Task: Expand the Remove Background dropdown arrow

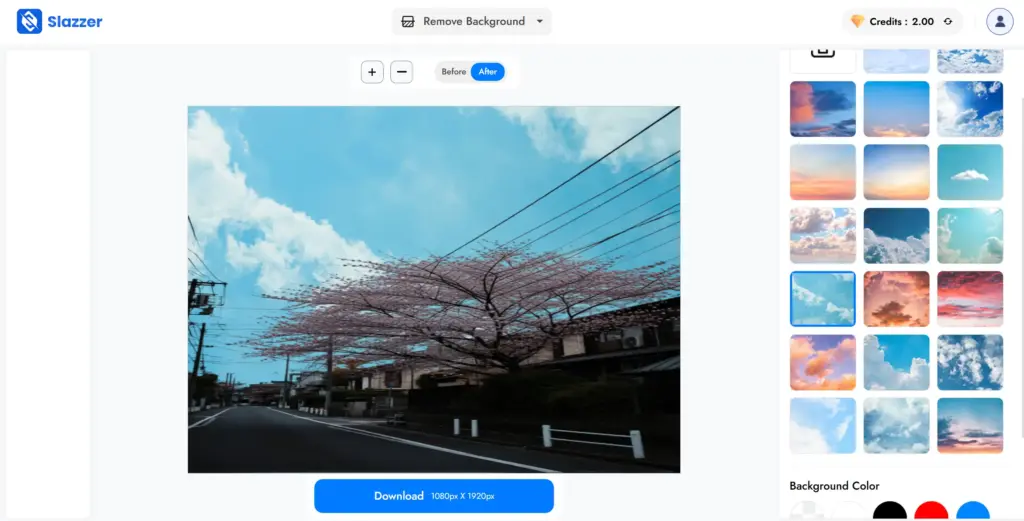Action: pyautogui.click(x=540, y=21)
